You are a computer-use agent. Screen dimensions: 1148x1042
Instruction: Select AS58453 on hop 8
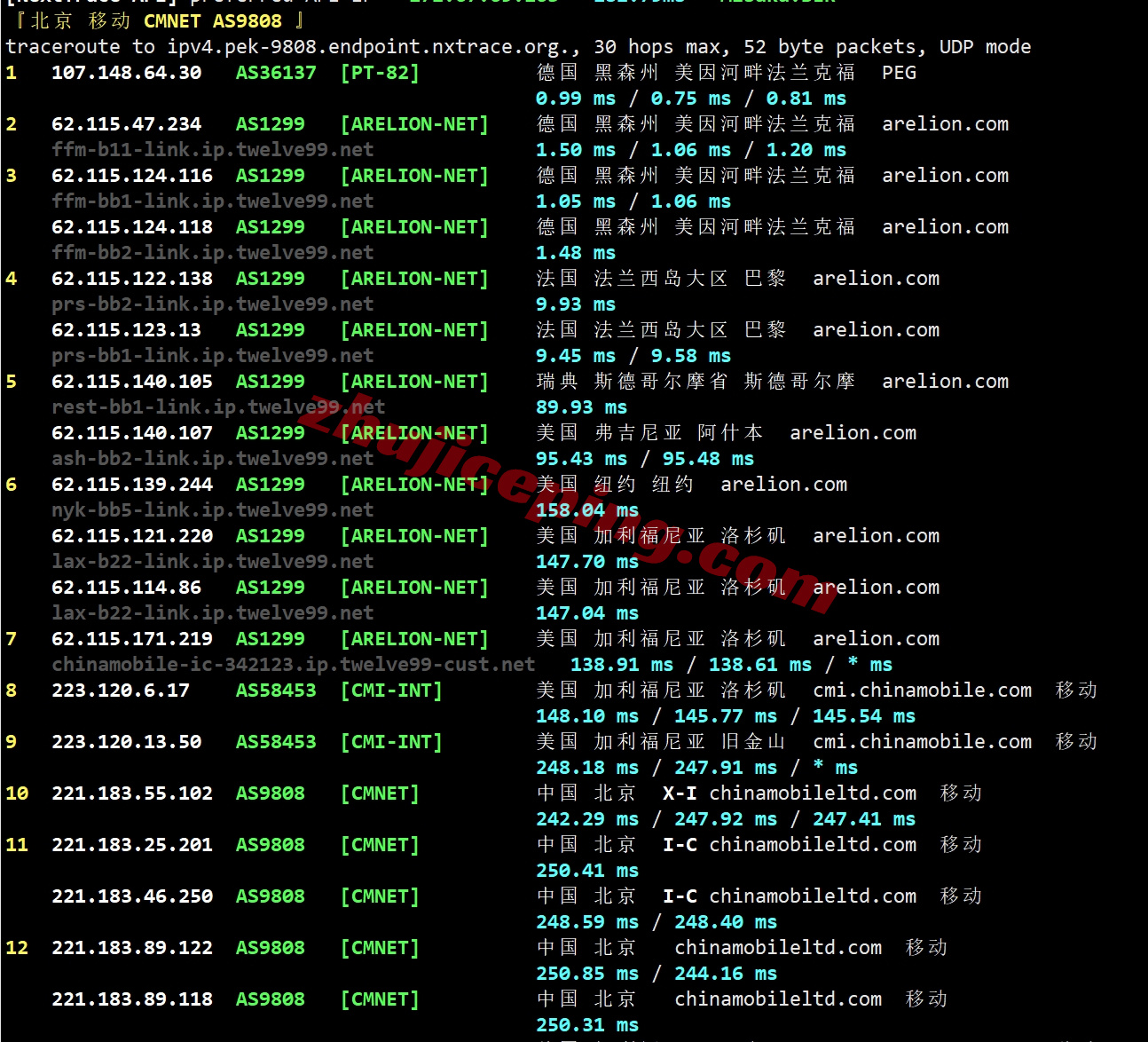click(x=276, y=691)
